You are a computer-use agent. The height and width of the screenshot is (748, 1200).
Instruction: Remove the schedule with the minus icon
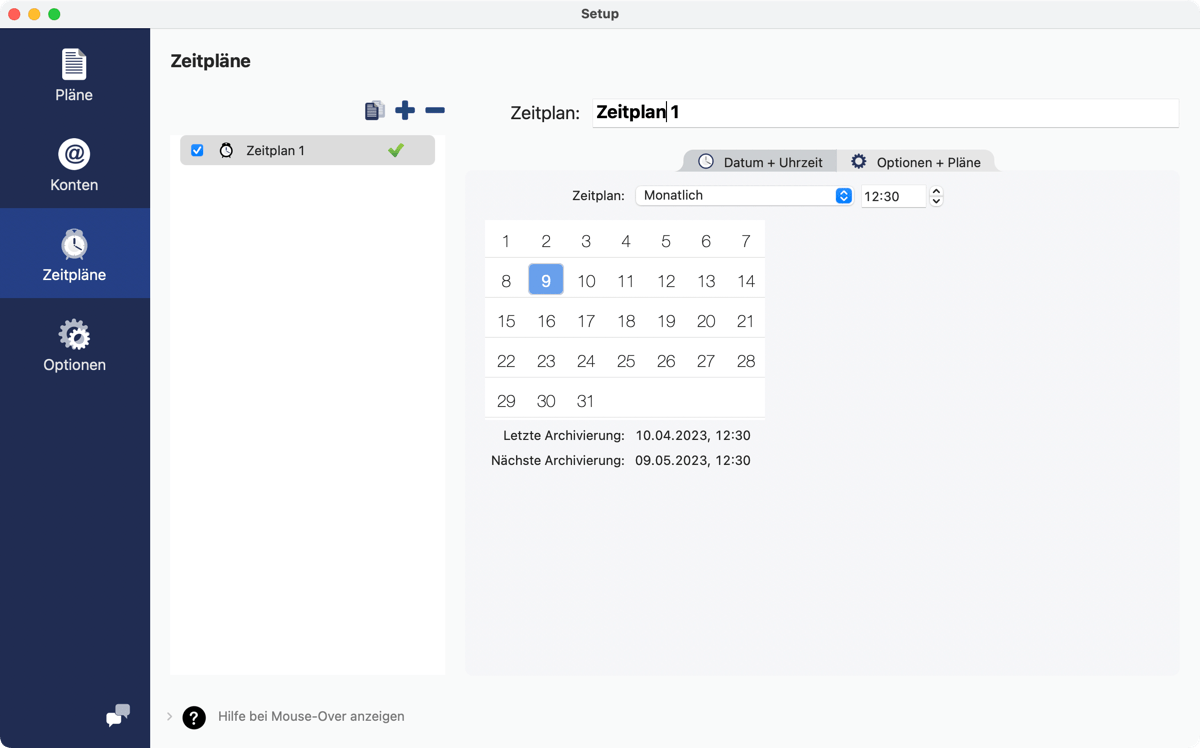pyautogui.click(x=435, y=110)
